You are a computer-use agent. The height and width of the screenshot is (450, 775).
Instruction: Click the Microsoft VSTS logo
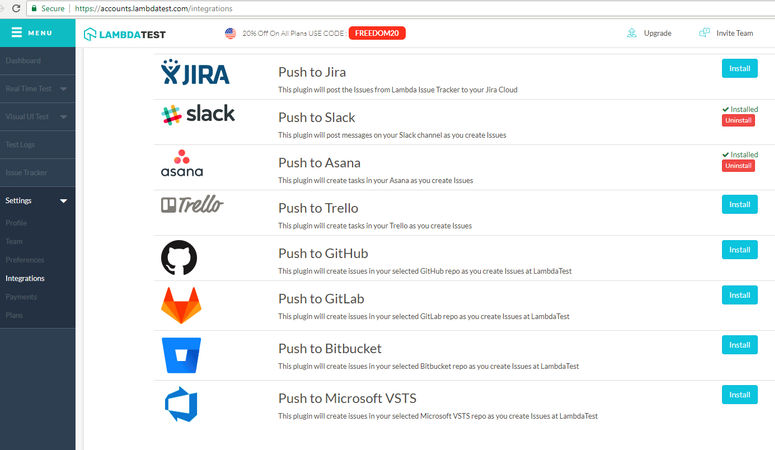[181, 404]
